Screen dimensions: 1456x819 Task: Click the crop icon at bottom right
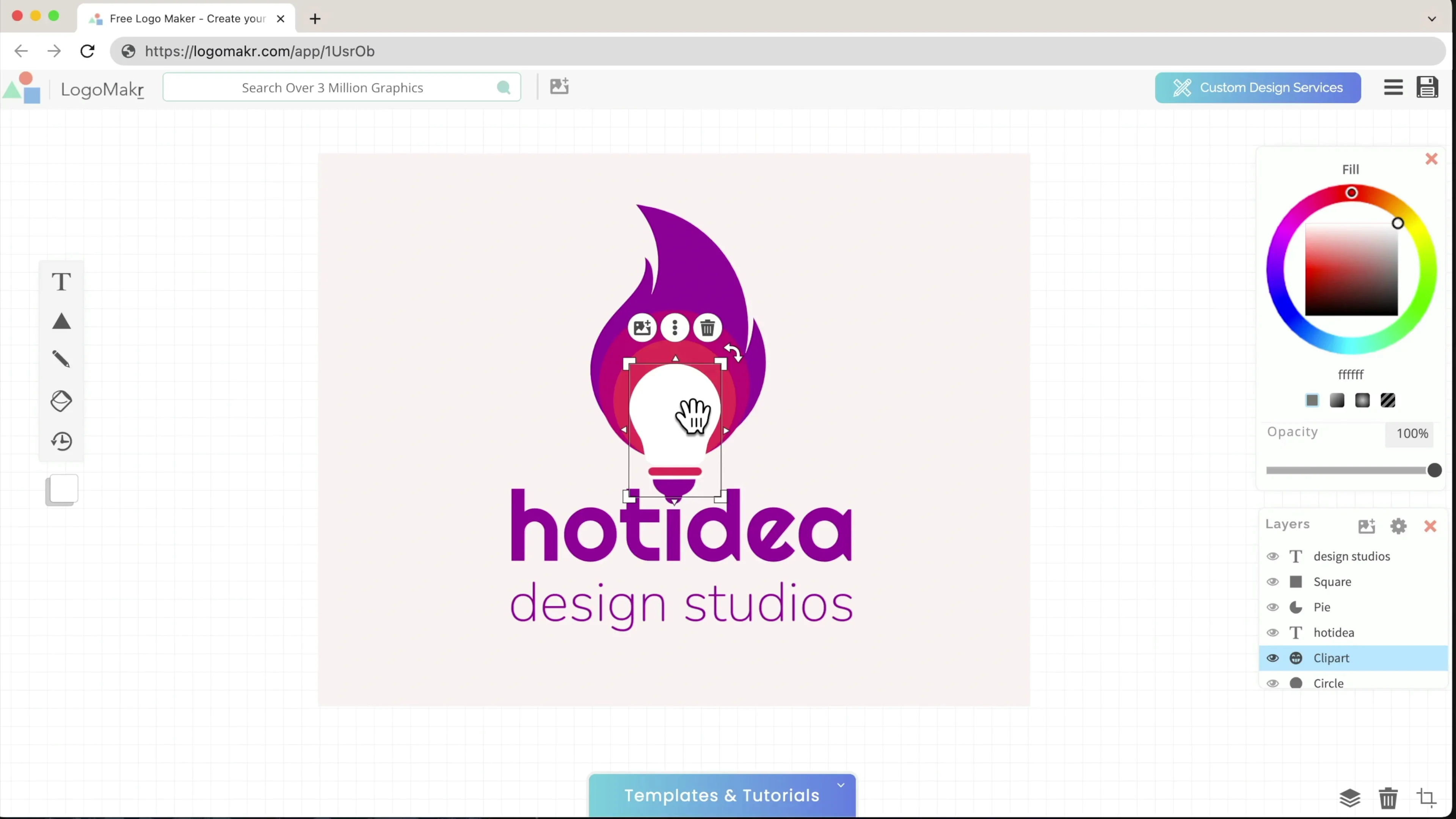(x=1426, y=798)
